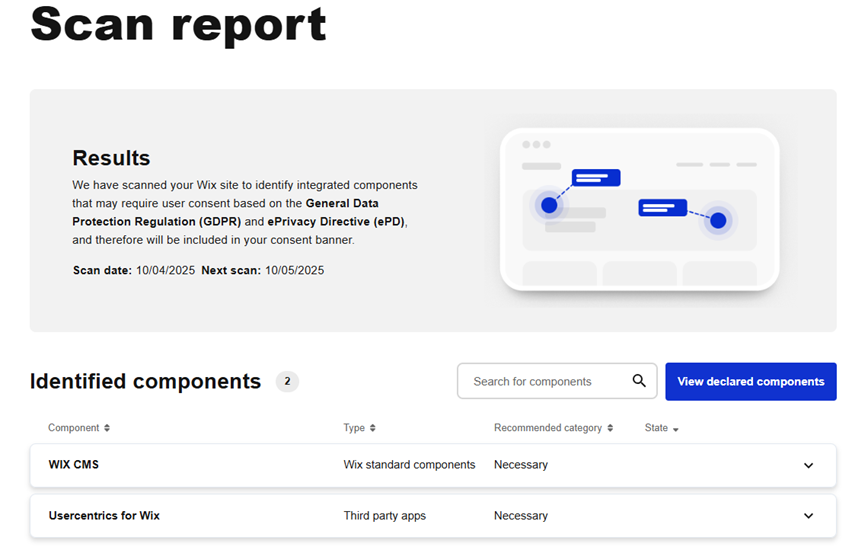The width and height of the screenshot is (868, 550).
Task: Click the Identified components heading
Action: click(146, 382)
